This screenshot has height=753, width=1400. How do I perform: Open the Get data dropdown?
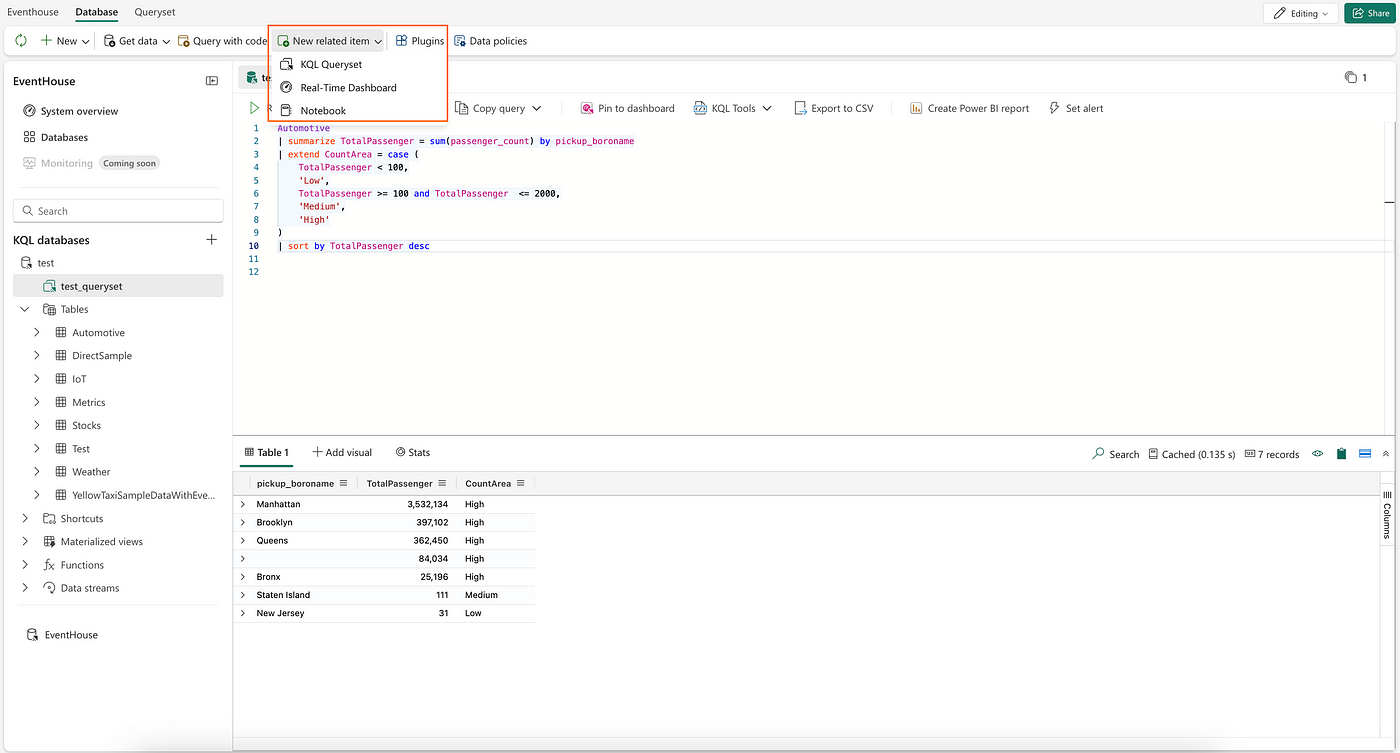137,41
